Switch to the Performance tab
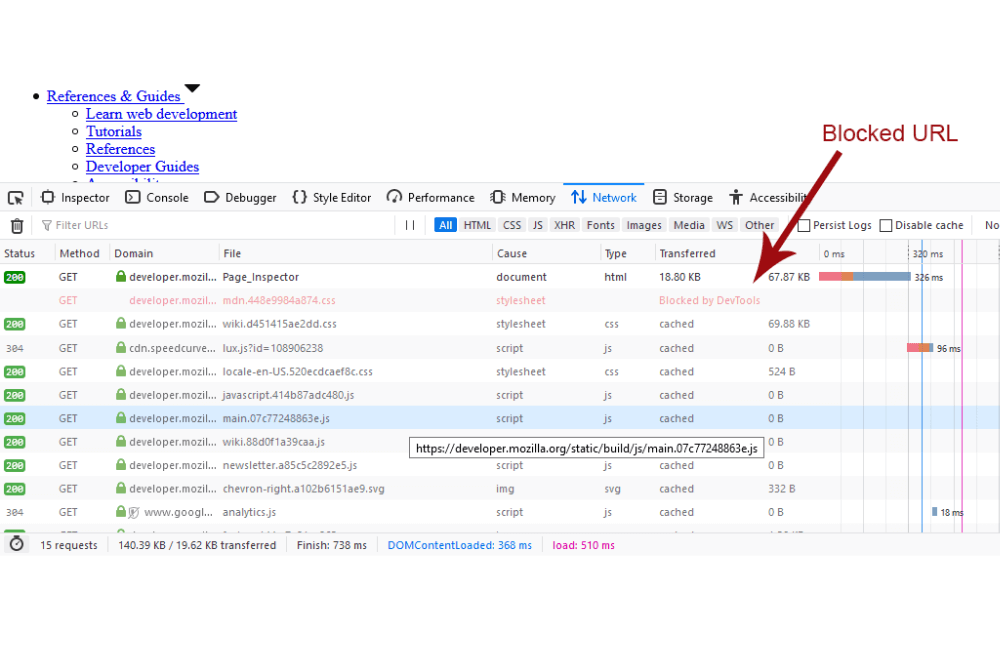 point(431,198)
